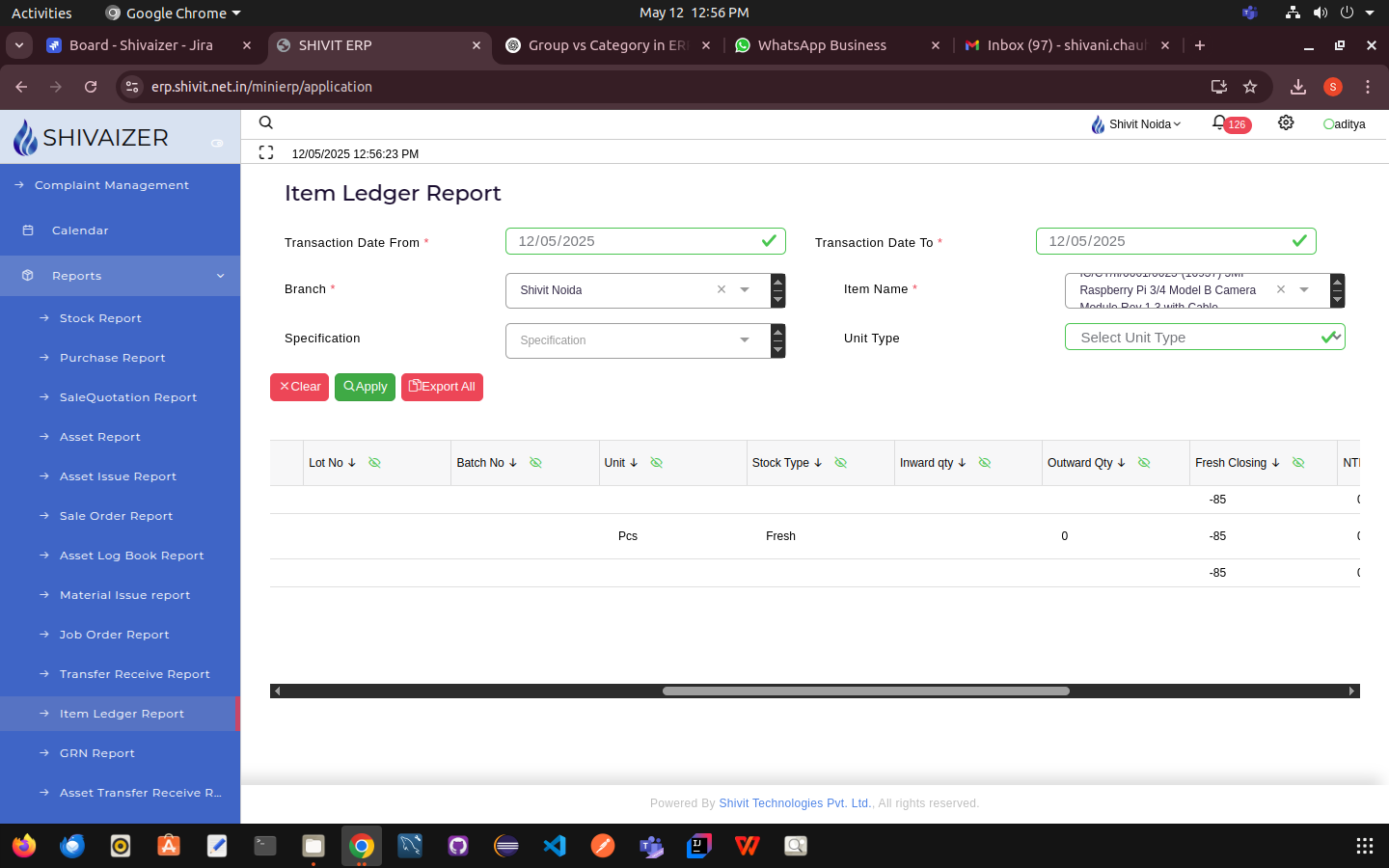Toggle fullscreen using the expand icon
Viewport: 1389px width, 868px height.
[x=266, y=152]
